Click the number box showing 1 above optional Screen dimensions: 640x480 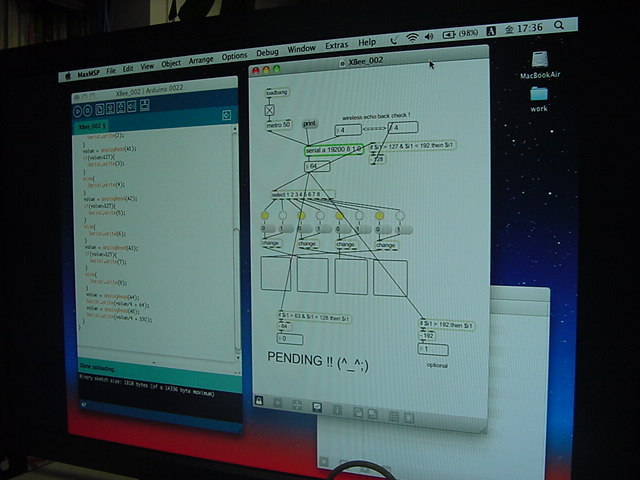tap(433, 349)
